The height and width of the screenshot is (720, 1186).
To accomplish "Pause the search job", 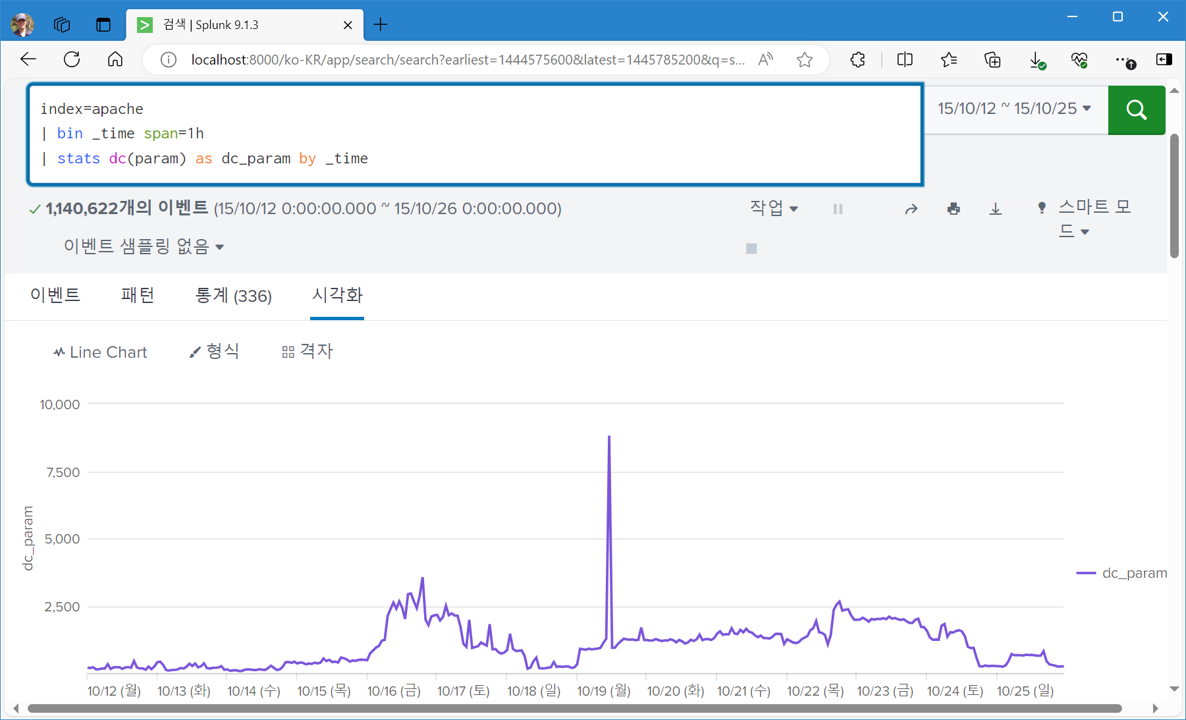I will coord(837,209).
